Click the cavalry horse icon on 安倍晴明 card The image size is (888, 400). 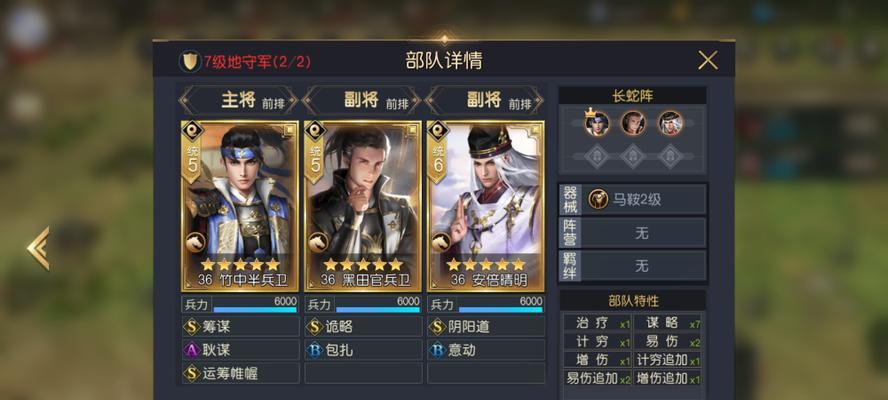(x=441, y=242)
